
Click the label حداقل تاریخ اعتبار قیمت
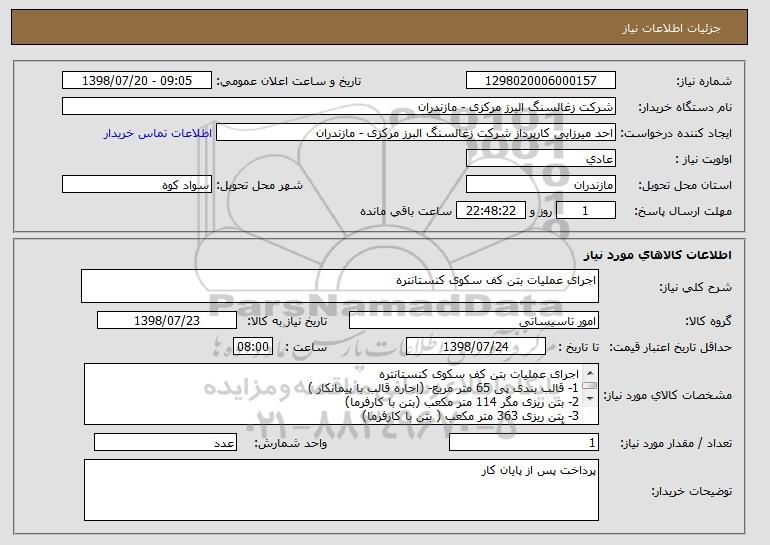click(x=671, y=347)
